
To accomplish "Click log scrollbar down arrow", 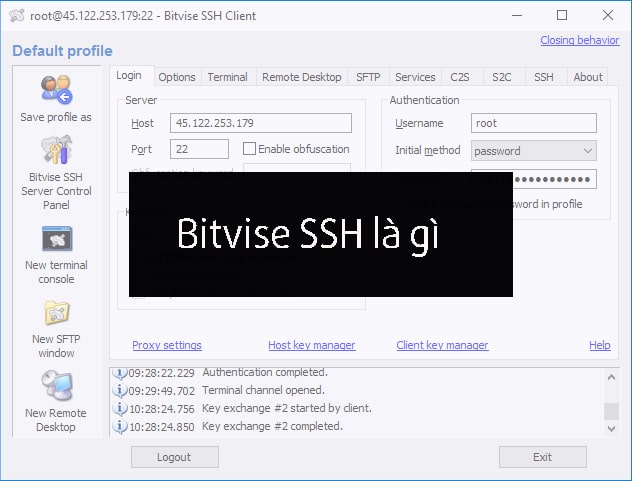I will tap(611, 428).
